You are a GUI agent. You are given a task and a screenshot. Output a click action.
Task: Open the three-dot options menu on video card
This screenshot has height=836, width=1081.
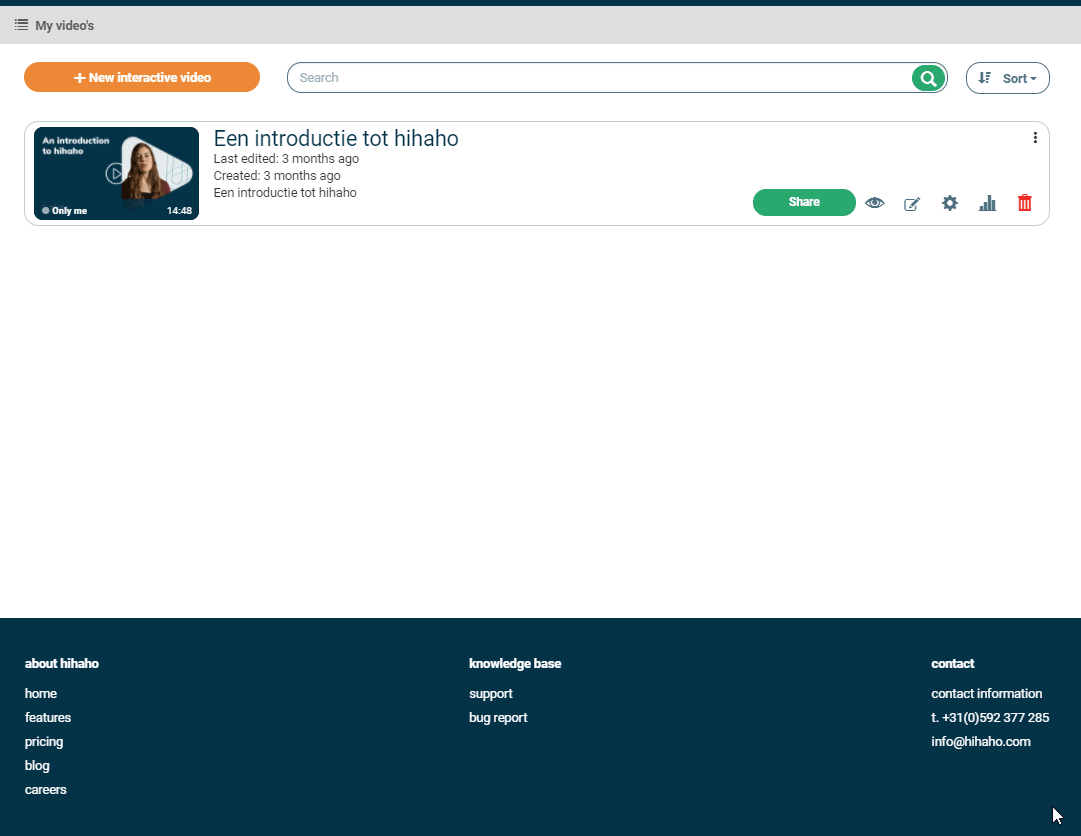pyautogui.click(x=1035, y=138)
